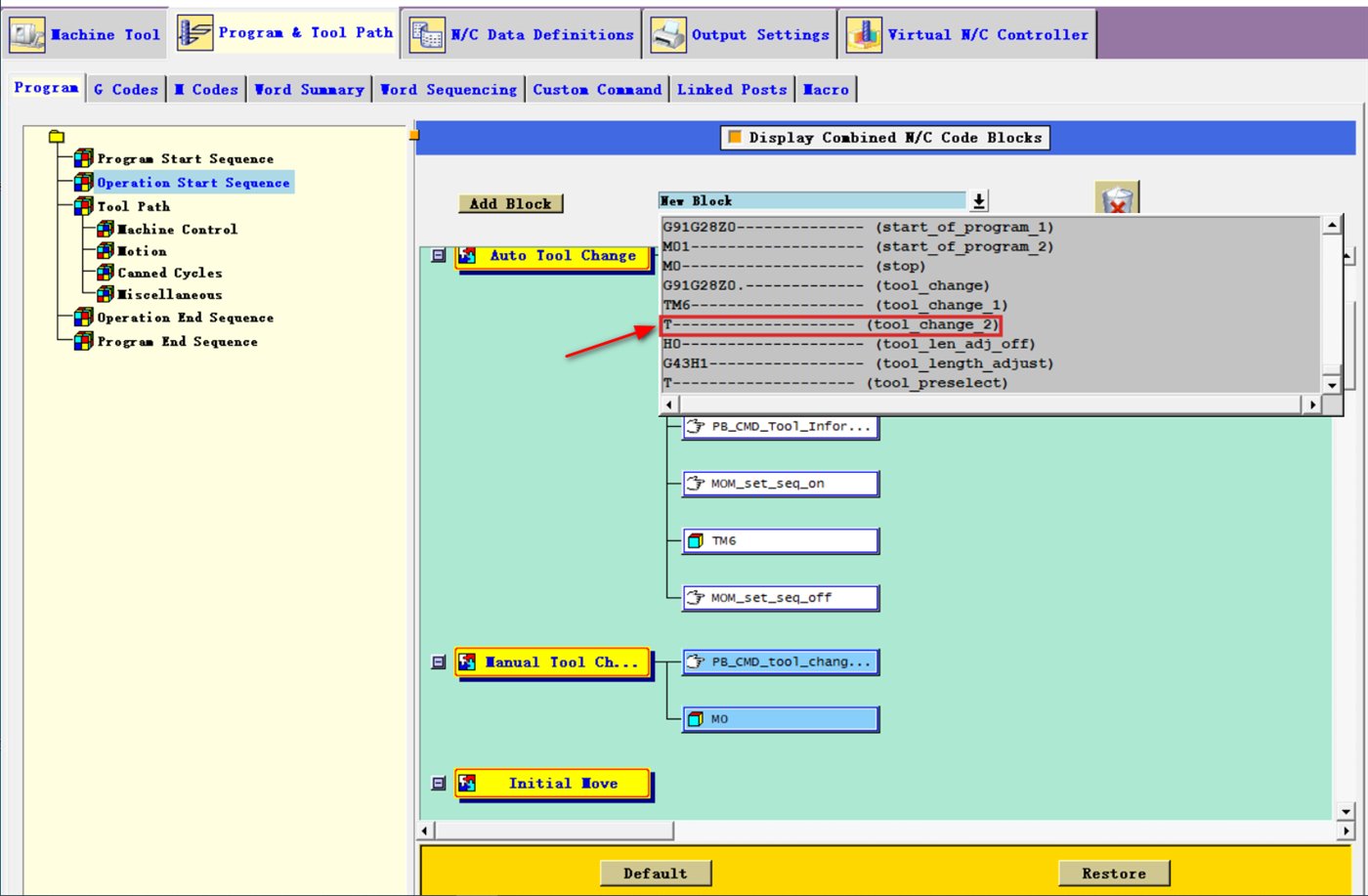Switch to the Machine Tool tab
This screenshot has height=896, width=1368.
85,34
